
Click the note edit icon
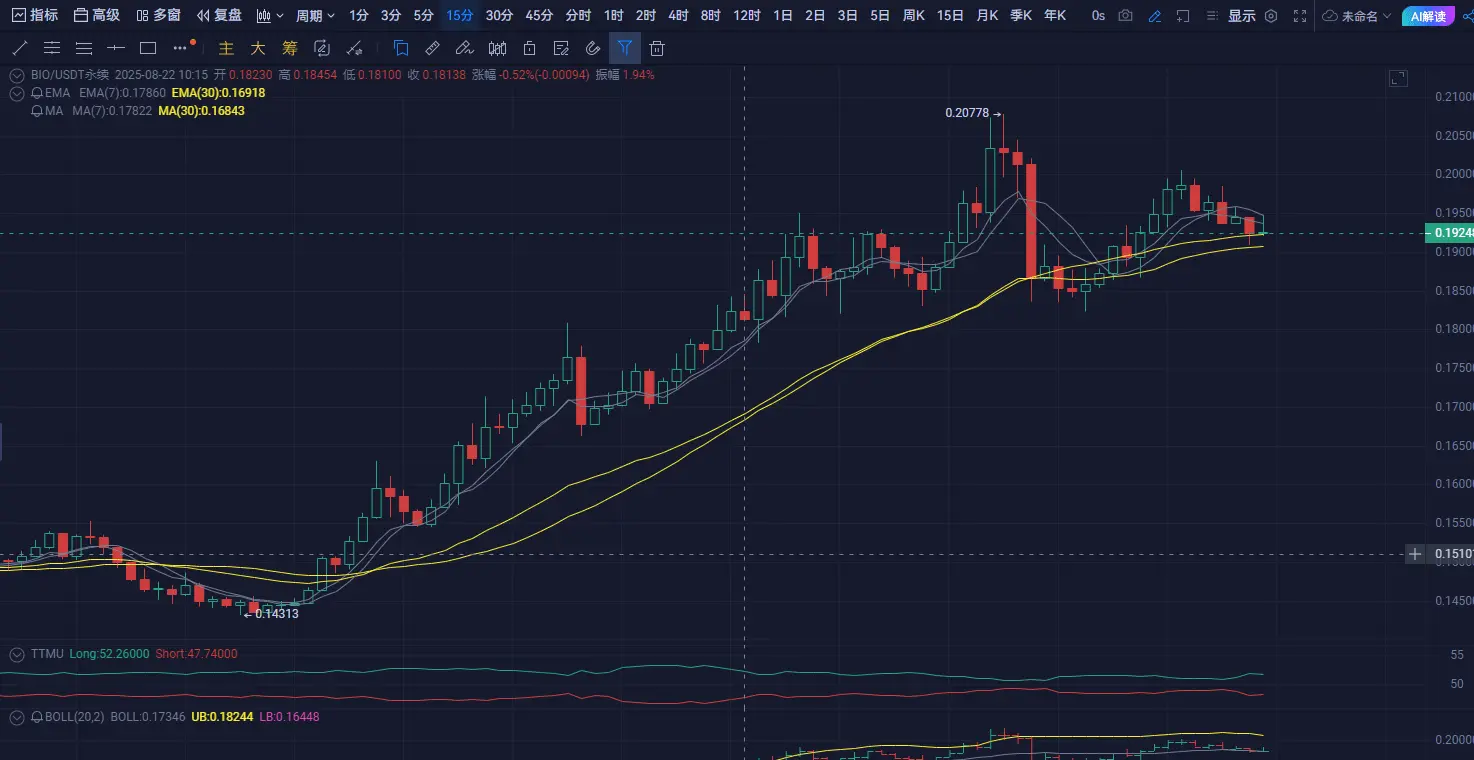561,48
